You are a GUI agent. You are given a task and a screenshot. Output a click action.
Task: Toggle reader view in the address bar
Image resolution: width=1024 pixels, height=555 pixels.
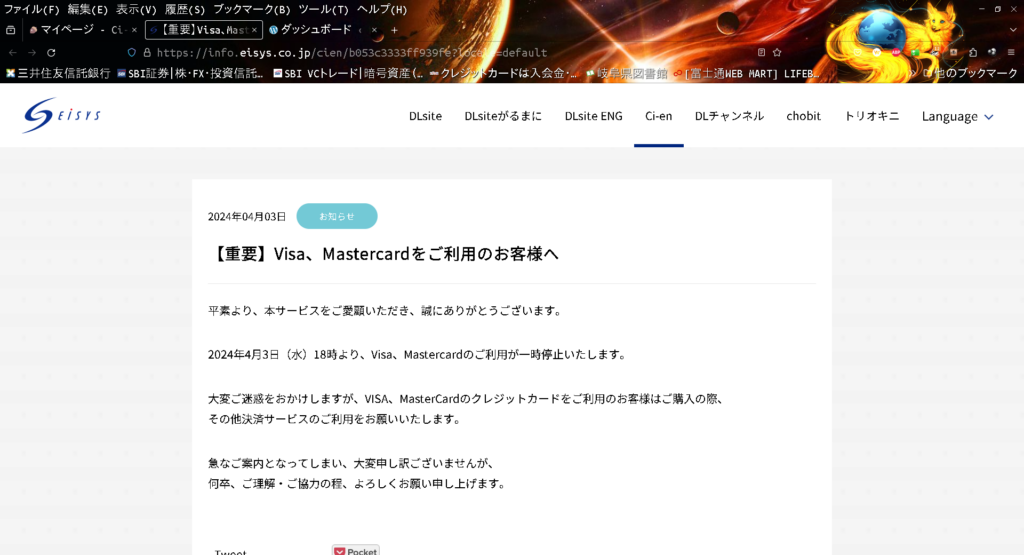pyautogui.click(x=761, y=52)
